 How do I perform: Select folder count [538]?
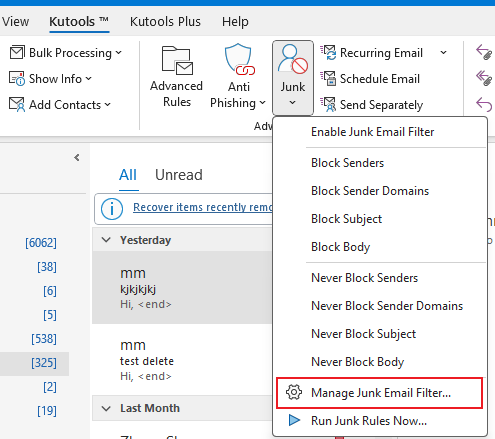44,339
